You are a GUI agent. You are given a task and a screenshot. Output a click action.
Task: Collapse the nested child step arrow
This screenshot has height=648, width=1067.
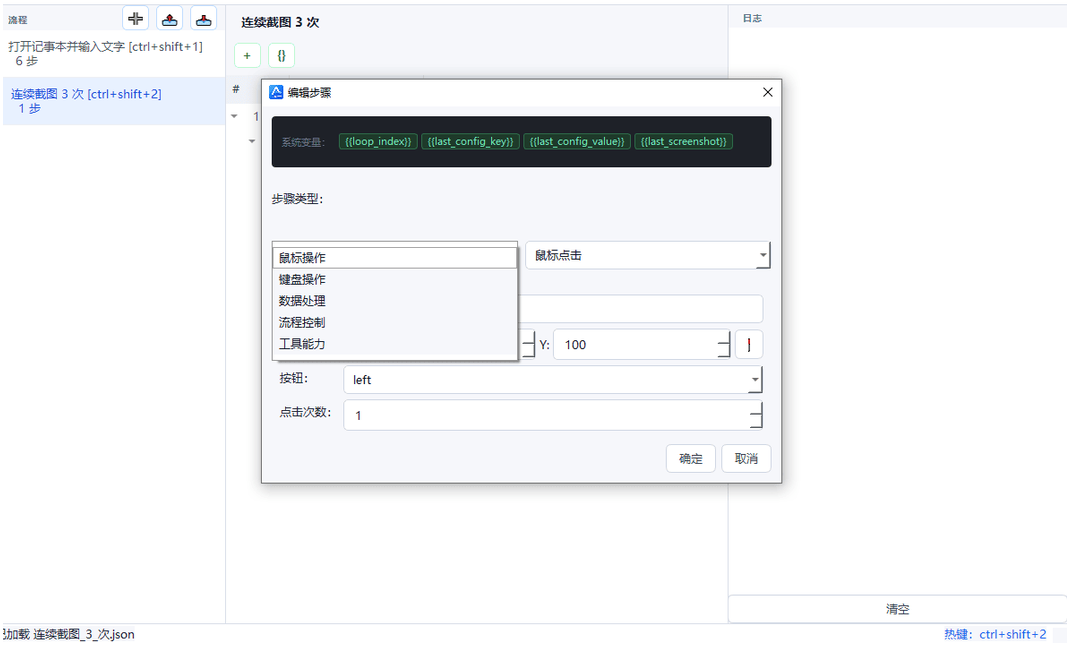pyautogui.click(x=252, y=141)
